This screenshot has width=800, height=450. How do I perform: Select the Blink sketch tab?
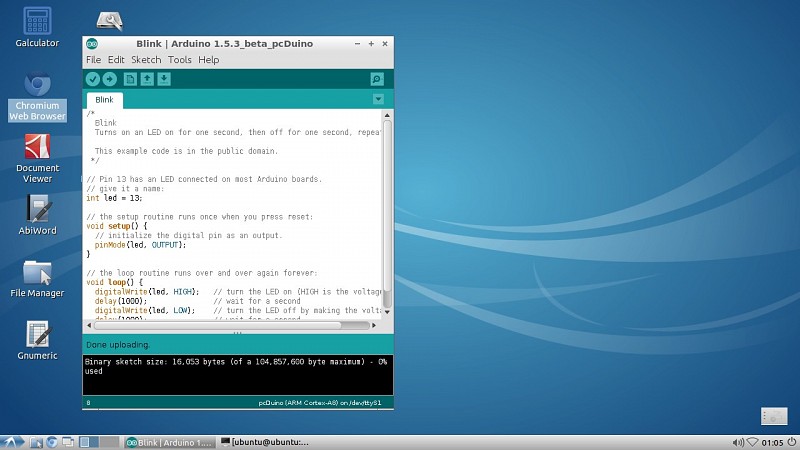[105, 100]
